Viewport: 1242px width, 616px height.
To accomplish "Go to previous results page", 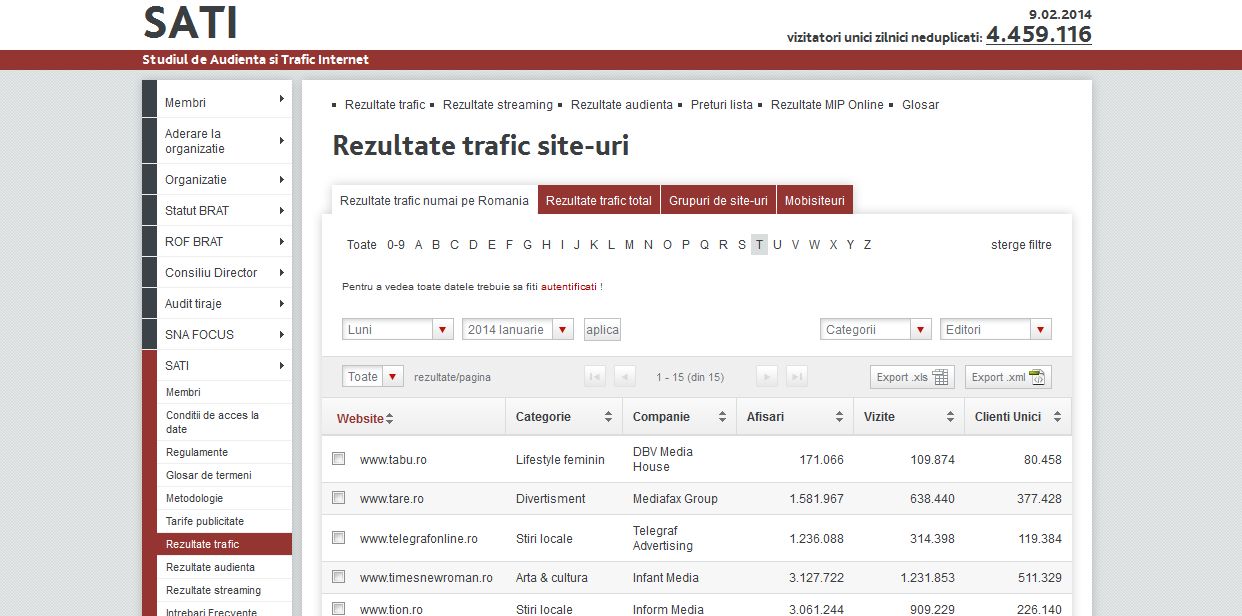I will click(x=625, y=377).
